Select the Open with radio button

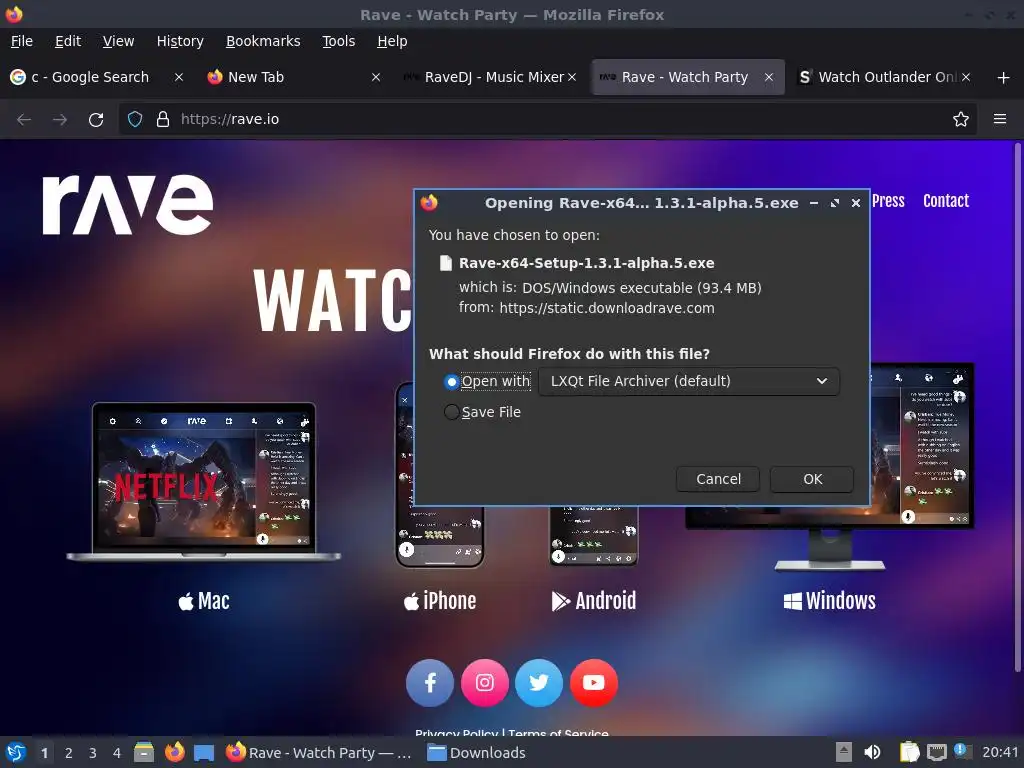(451, 381)
